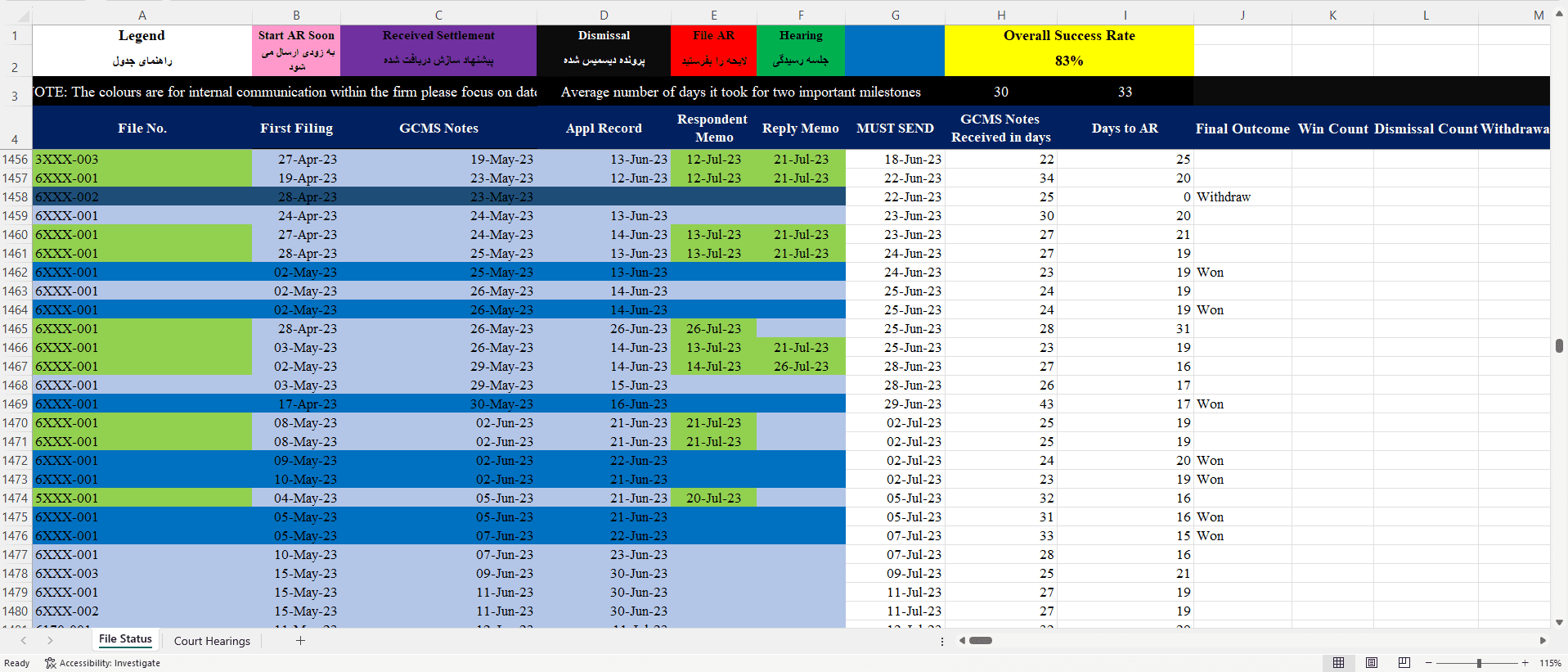This screenshot has width=1568, height=672.
Task: Click the Ready status indicator
Action: [x=16, y=663]
